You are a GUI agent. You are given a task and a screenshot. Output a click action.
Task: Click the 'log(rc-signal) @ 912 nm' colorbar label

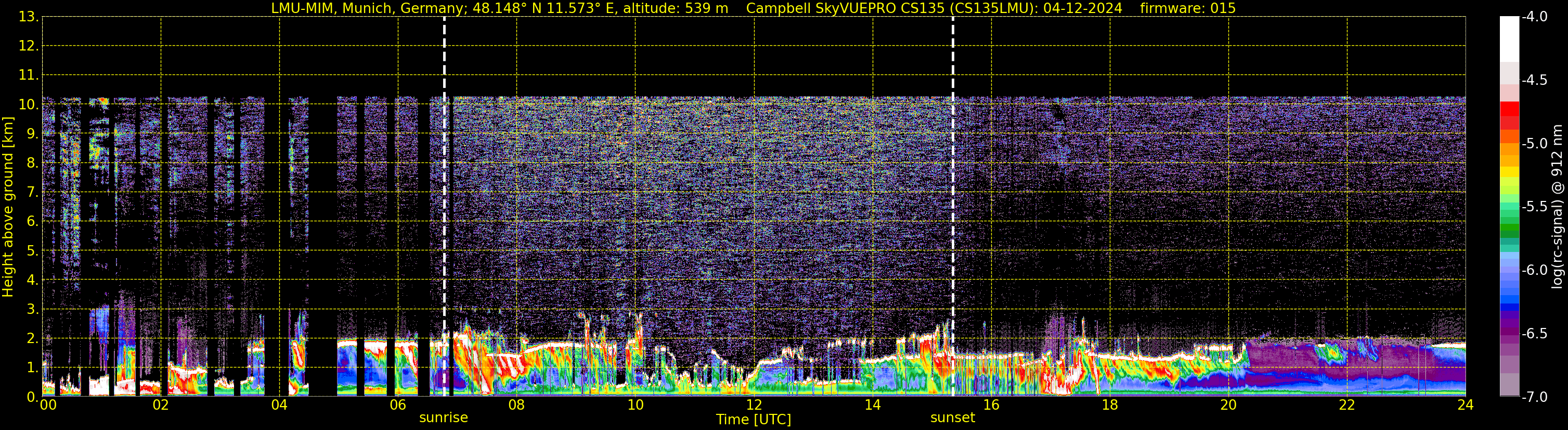[1558, 207]
